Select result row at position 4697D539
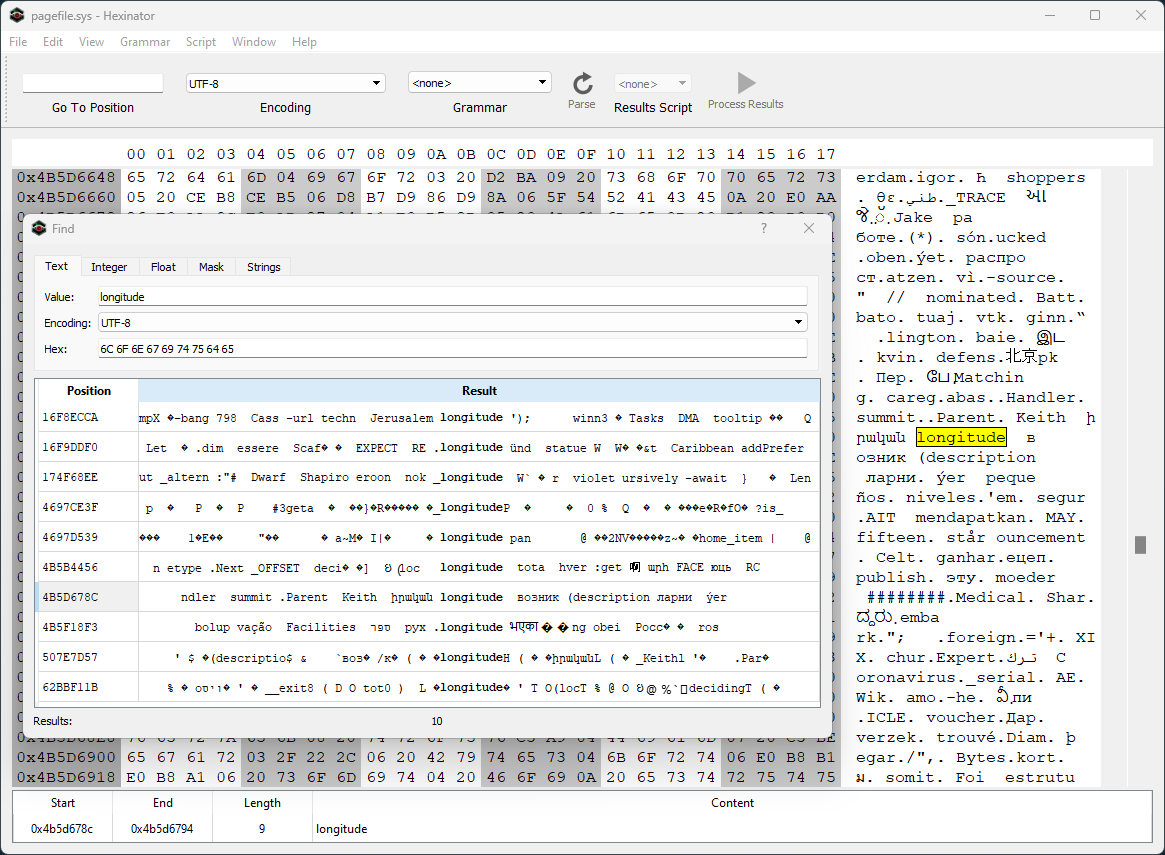The height and width of the screenshot is (855, 1165). point(429,537)
